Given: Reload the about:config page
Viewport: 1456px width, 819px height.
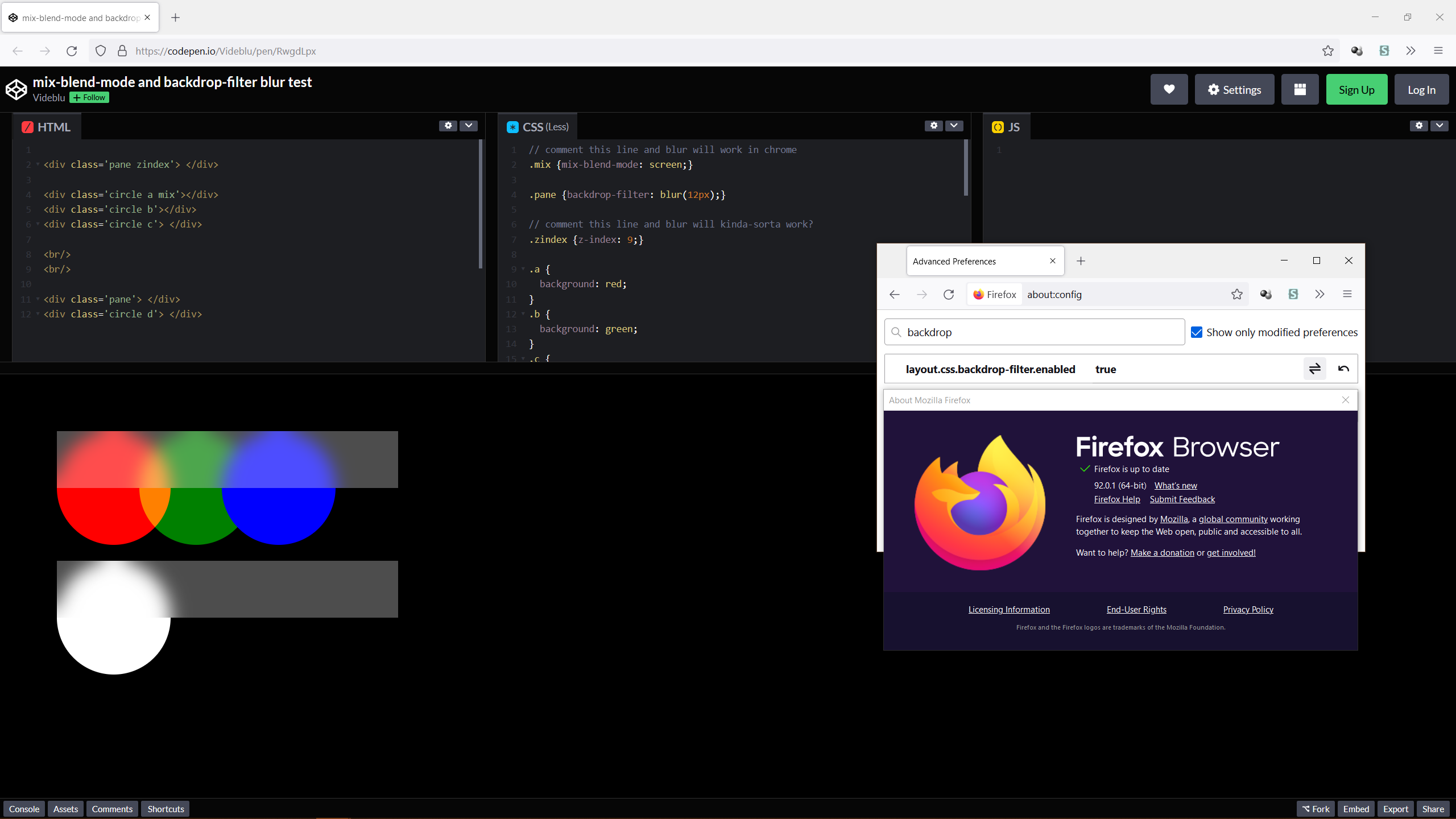Looking at the screenshot, I should [949, 294].
